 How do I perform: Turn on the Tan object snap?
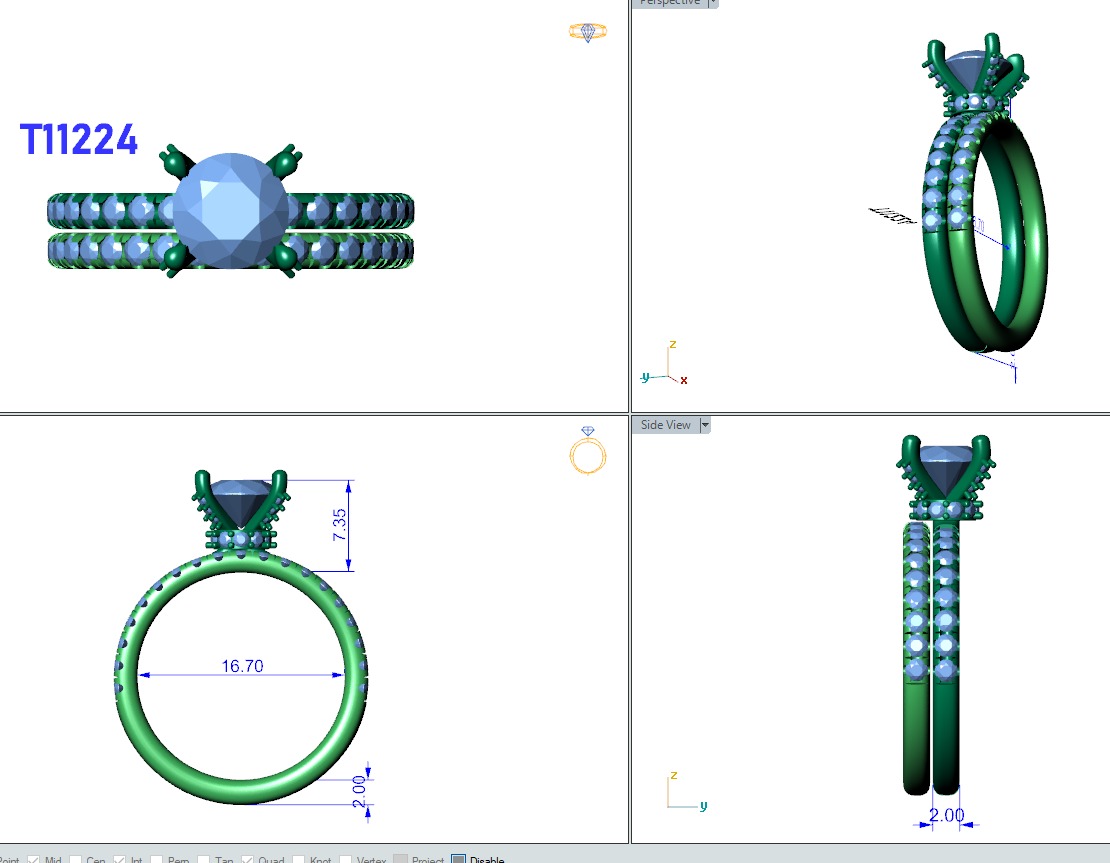pos(204,859)
